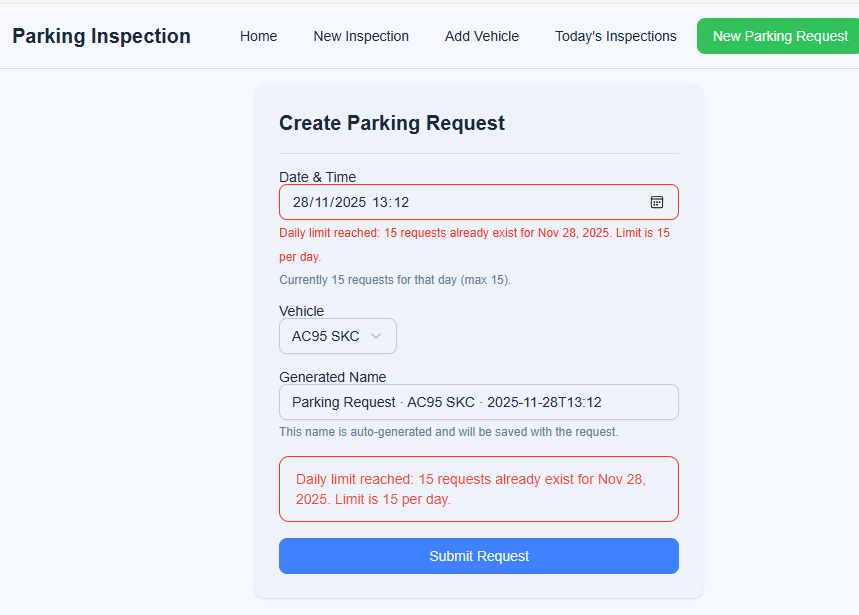Click the Date & Time field label

click(317, 177)
